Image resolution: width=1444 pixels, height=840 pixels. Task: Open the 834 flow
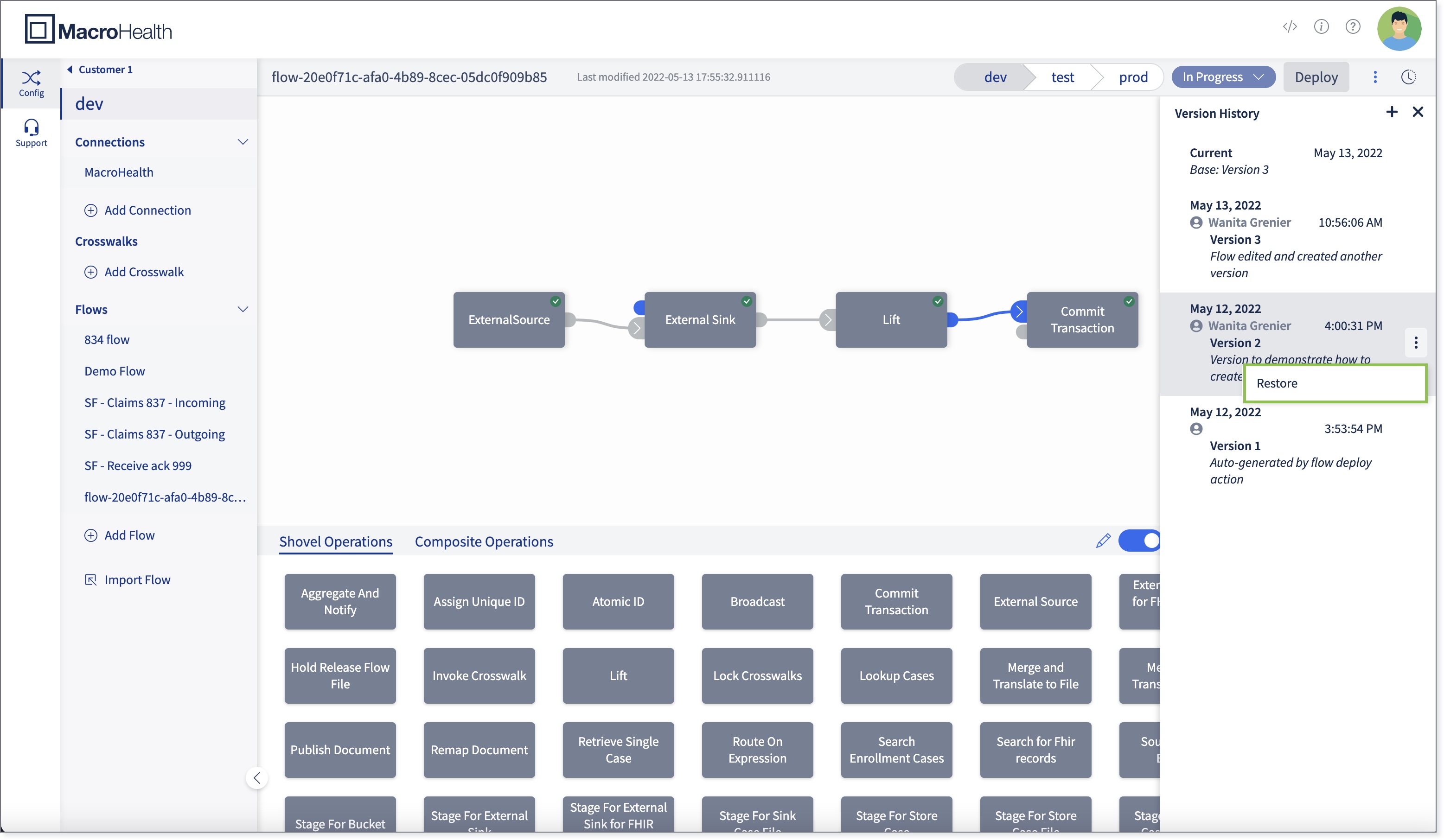(x=107, y=339)
